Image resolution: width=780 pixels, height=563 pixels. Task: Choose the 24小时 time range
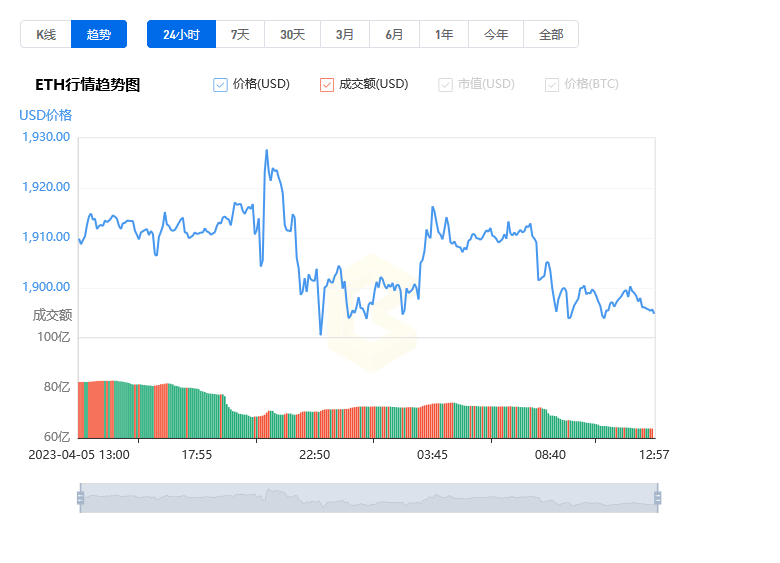[182, 34]
